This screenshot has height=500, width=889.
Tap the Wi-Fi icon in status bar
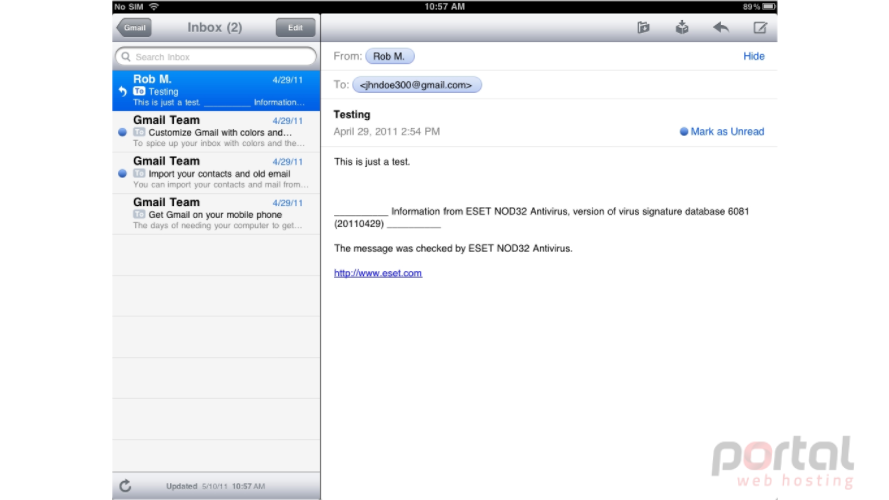pyautogui.click(x=154, y=7)
